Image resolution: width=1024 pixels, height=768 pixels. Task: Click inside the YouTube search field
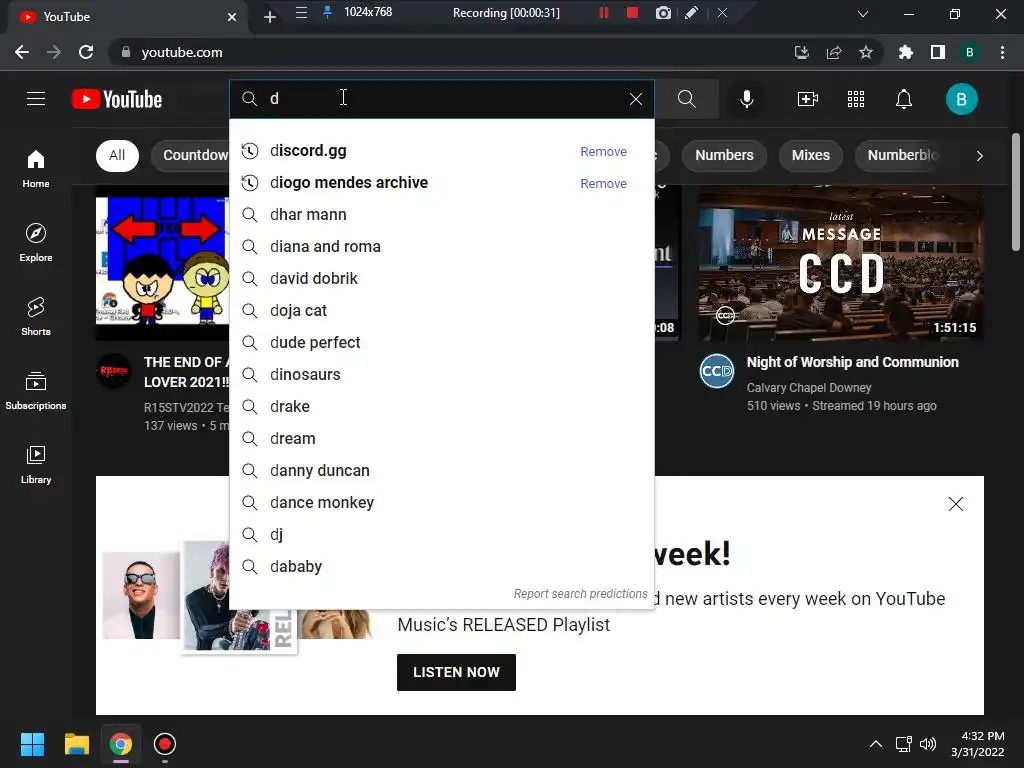[441, 99]
